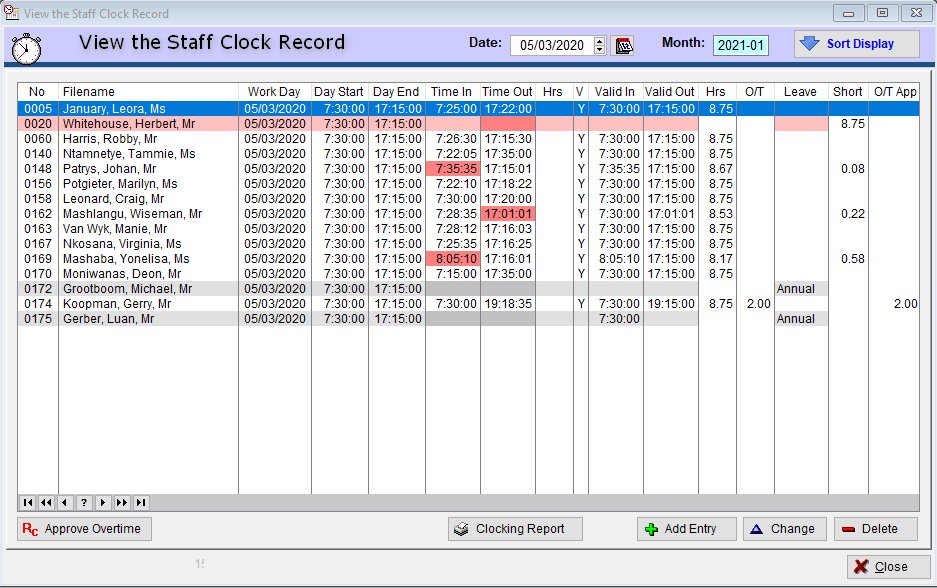Sort by the Filename column header
Viewport: 937px width, 588px height.
coord(148,92)
